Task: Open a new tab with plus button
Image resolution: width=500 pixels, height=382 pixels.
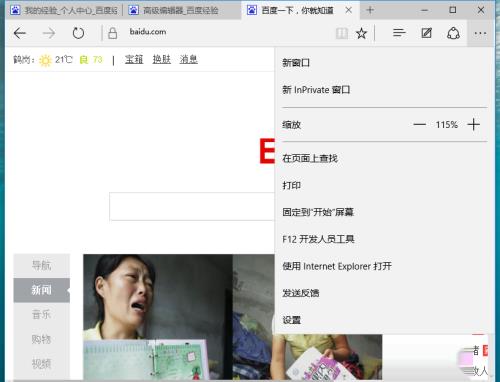Action: pyautogui.click(x=370, y=10)
